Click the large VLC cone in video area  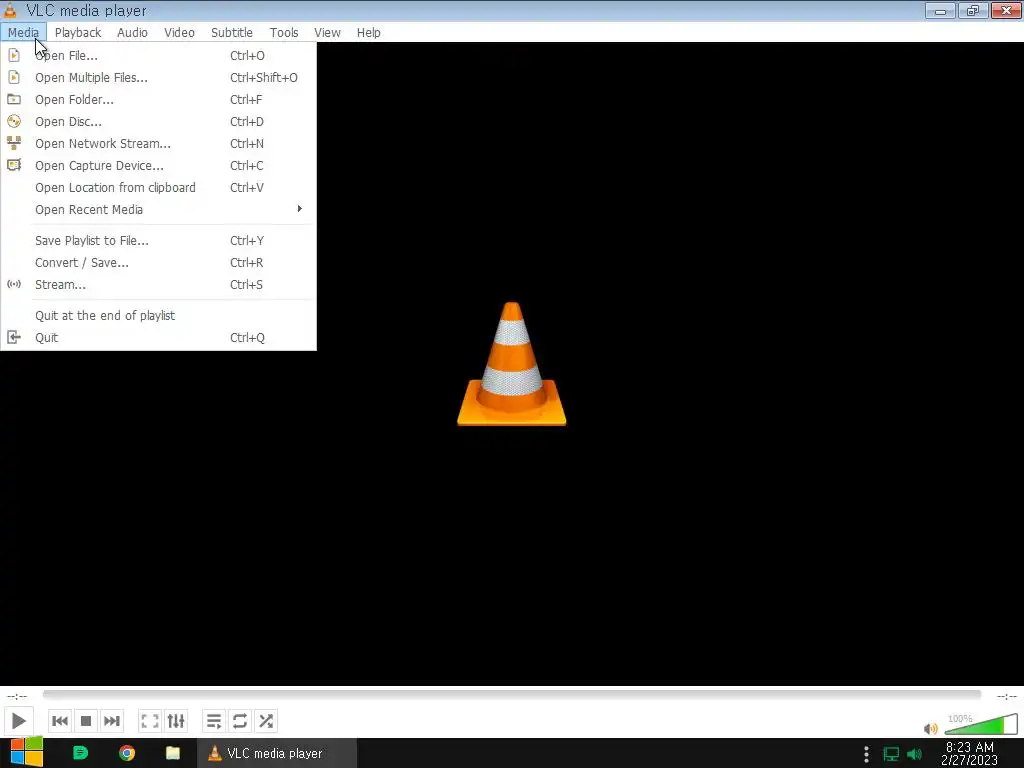[512, 364]
